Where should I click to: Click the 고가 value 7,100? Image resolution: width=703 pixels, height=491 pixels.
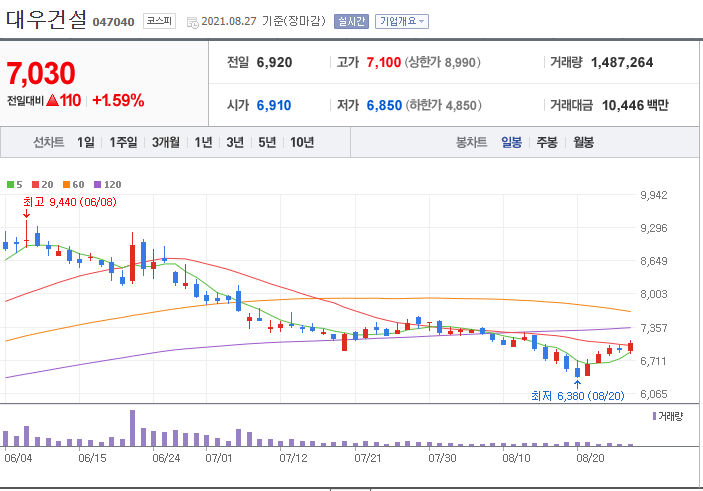(x=383, y=62)
